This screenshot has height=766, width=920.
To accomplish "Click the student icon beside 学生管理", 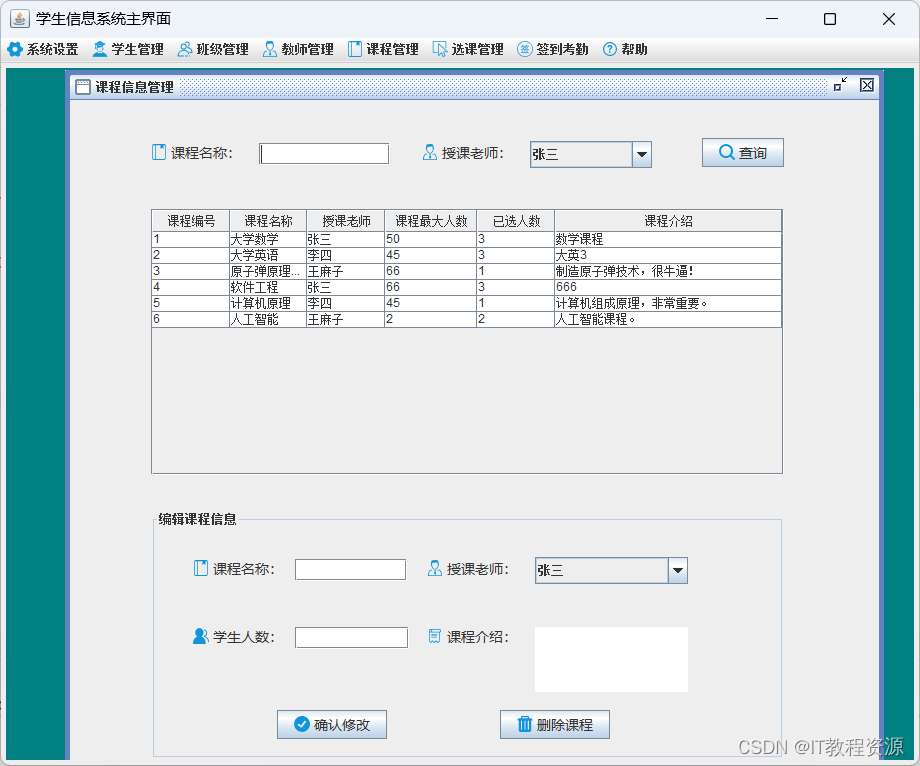I will pyautogui.click(x=100, y=49).
